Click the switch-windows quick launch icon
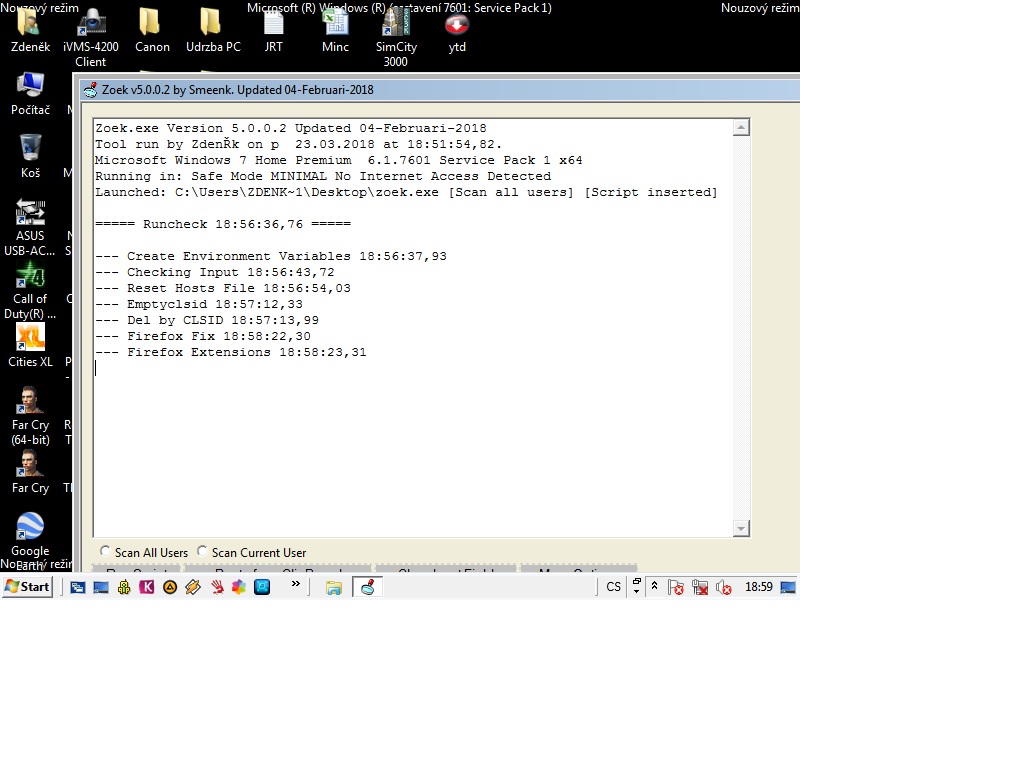 tap(78, 587)
